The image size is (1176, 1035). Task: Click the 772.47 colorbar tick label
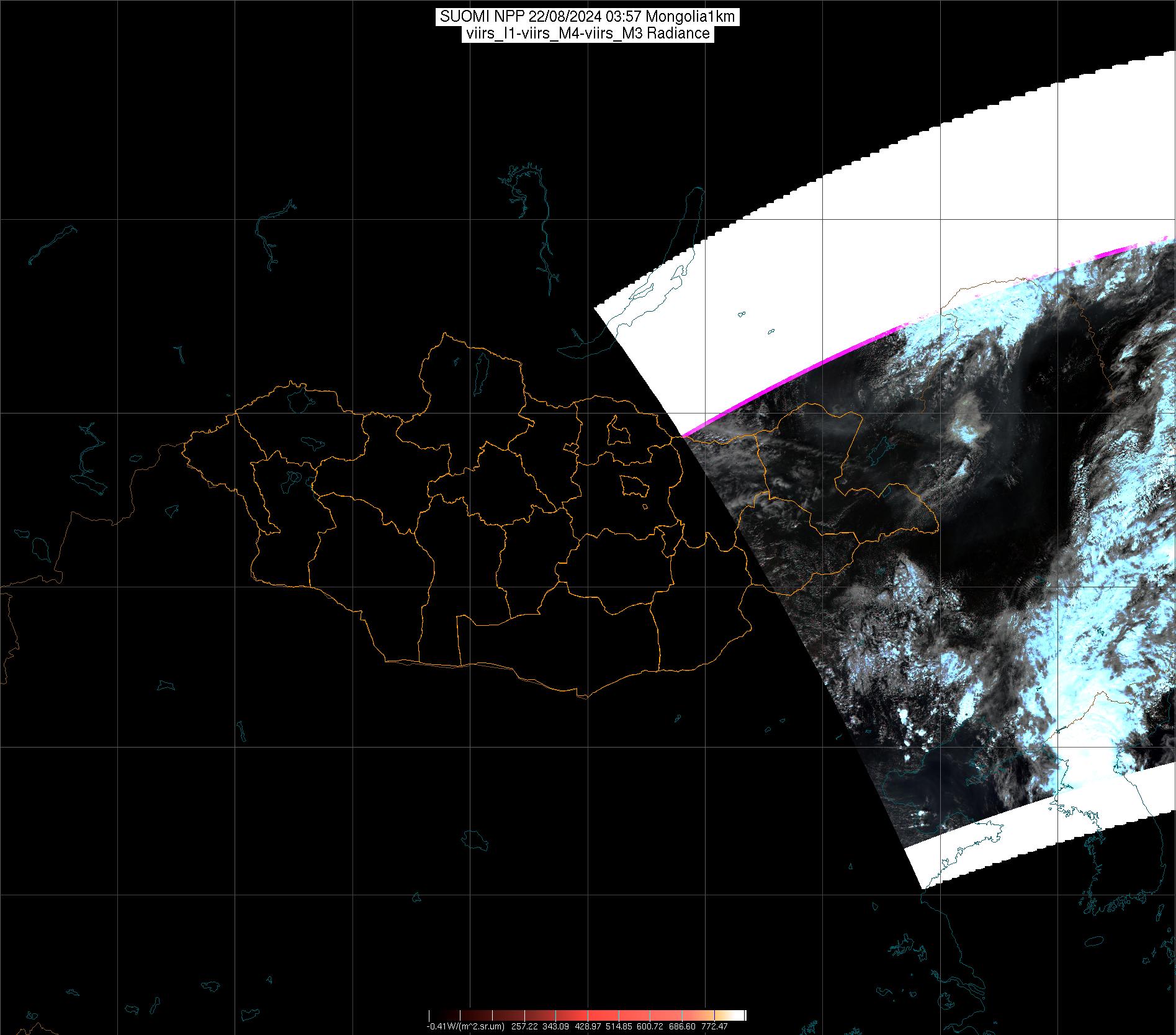(x=714, y=1027)
